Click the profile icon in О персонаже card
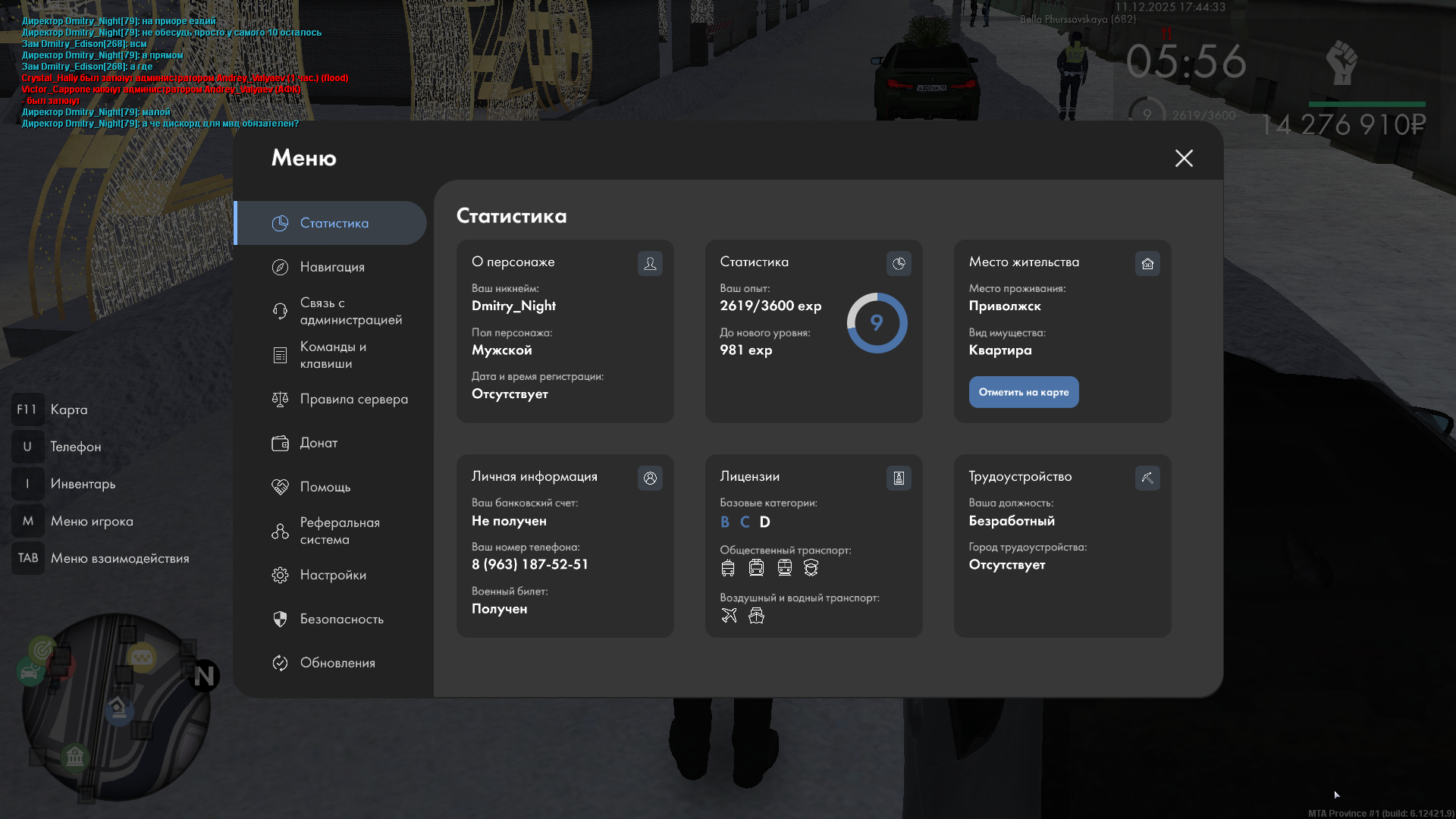 (650, 263)
